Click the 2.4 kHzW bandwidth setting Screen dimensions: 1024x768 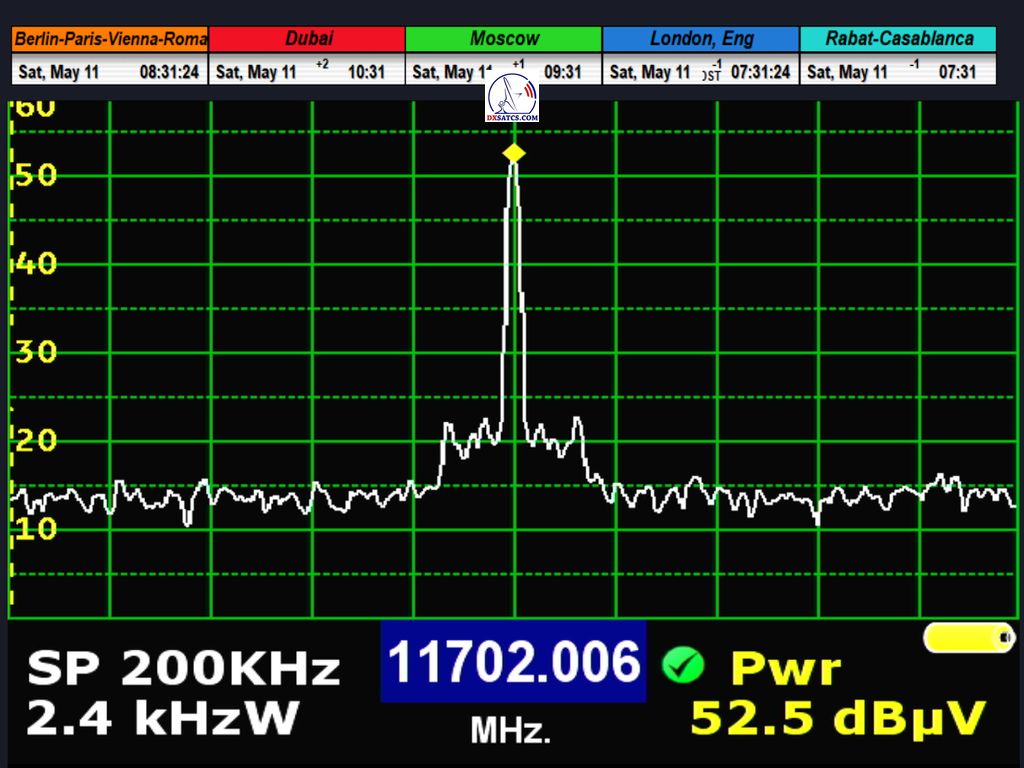pyautogui.click(x=162, y=718)
